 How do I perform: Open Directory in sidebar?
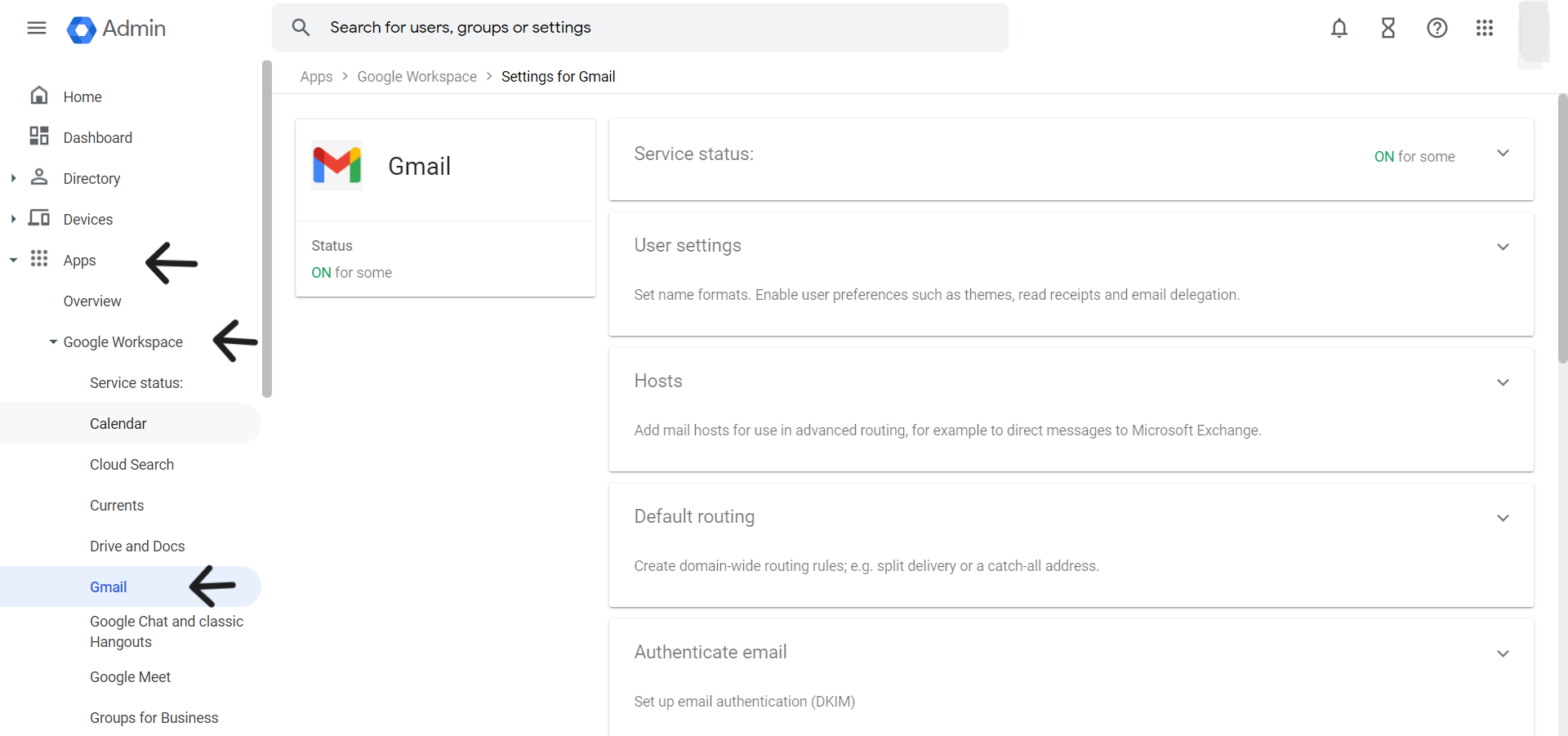point(91,178)
